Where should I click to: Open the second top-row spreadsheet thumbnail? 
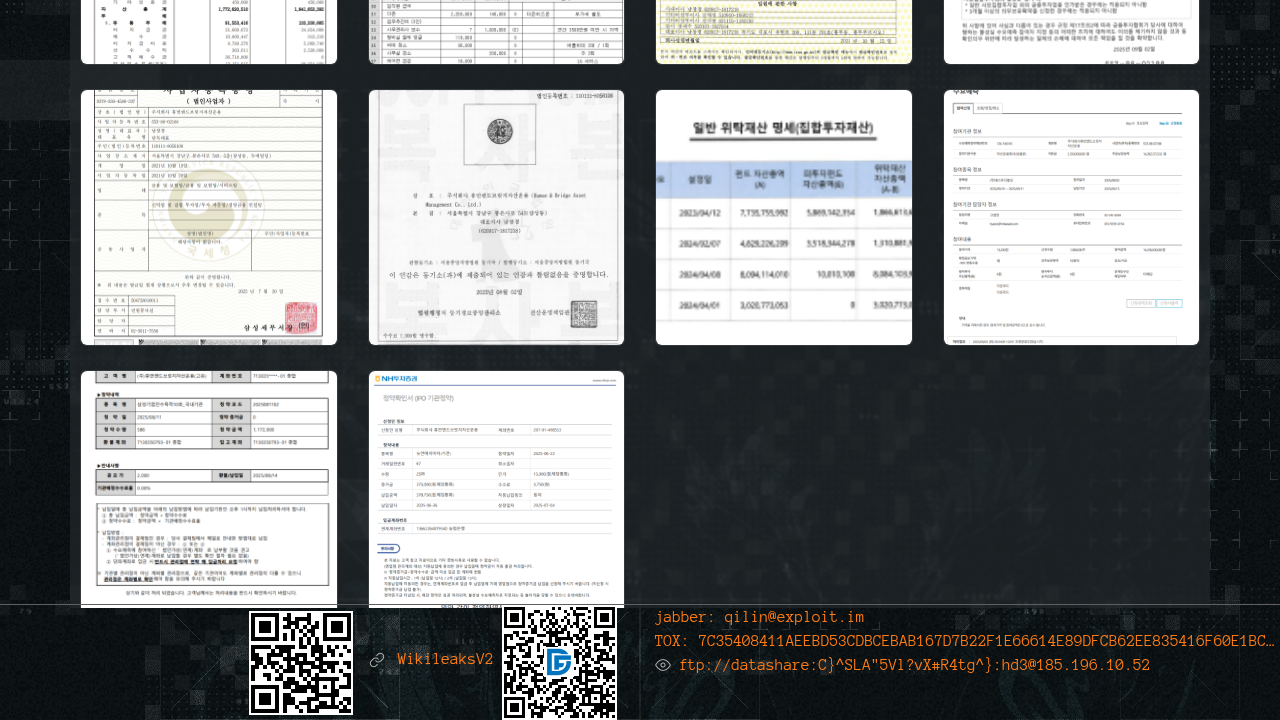(x=496, y=32)
